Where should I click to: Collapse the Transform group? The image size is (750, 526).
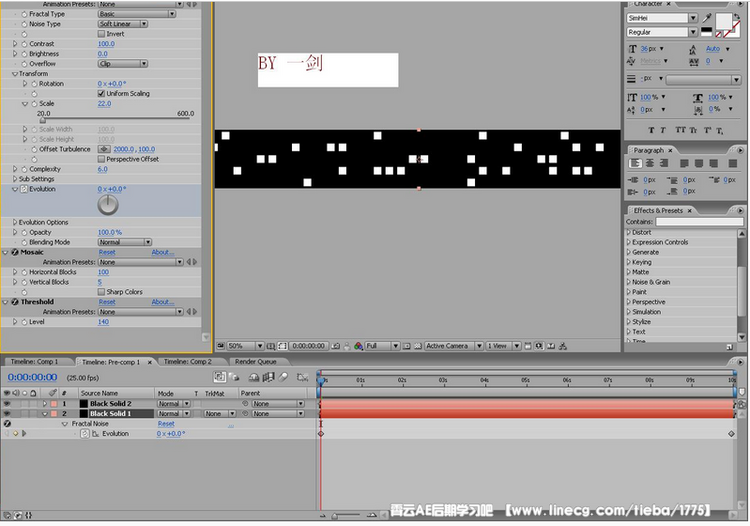tap(15, 74)
